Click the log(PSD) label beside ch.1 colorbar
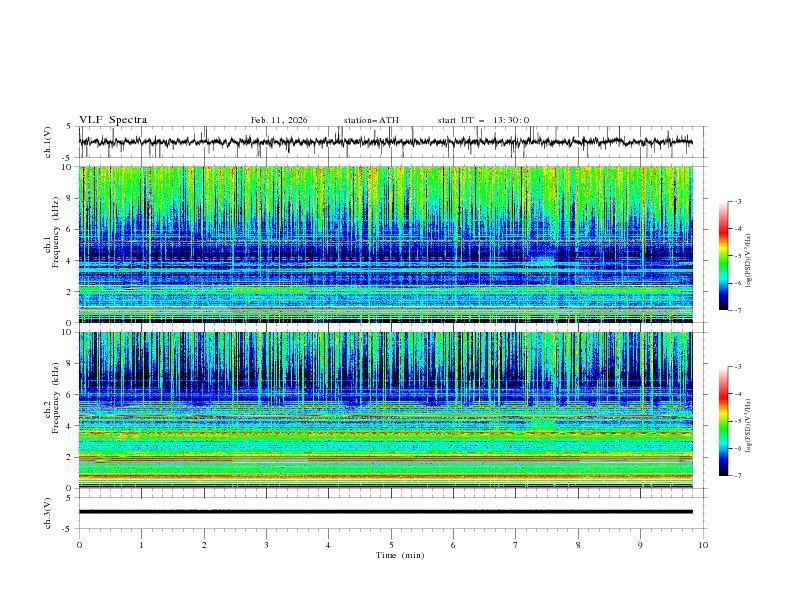Image resolution: width=792 pixels, height=612 pixels. click(748, 261)
